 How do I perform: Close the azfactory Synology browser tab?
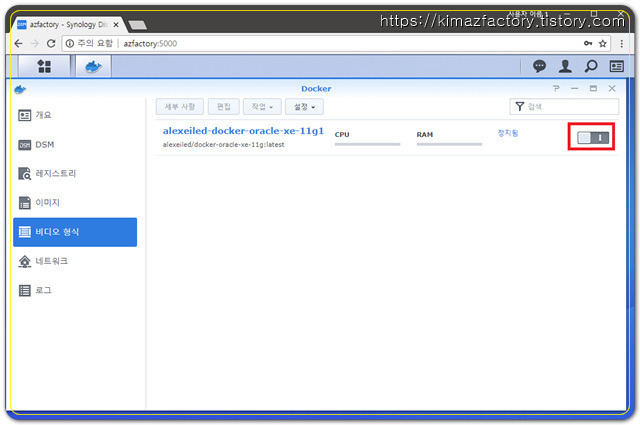coord(116,24)
